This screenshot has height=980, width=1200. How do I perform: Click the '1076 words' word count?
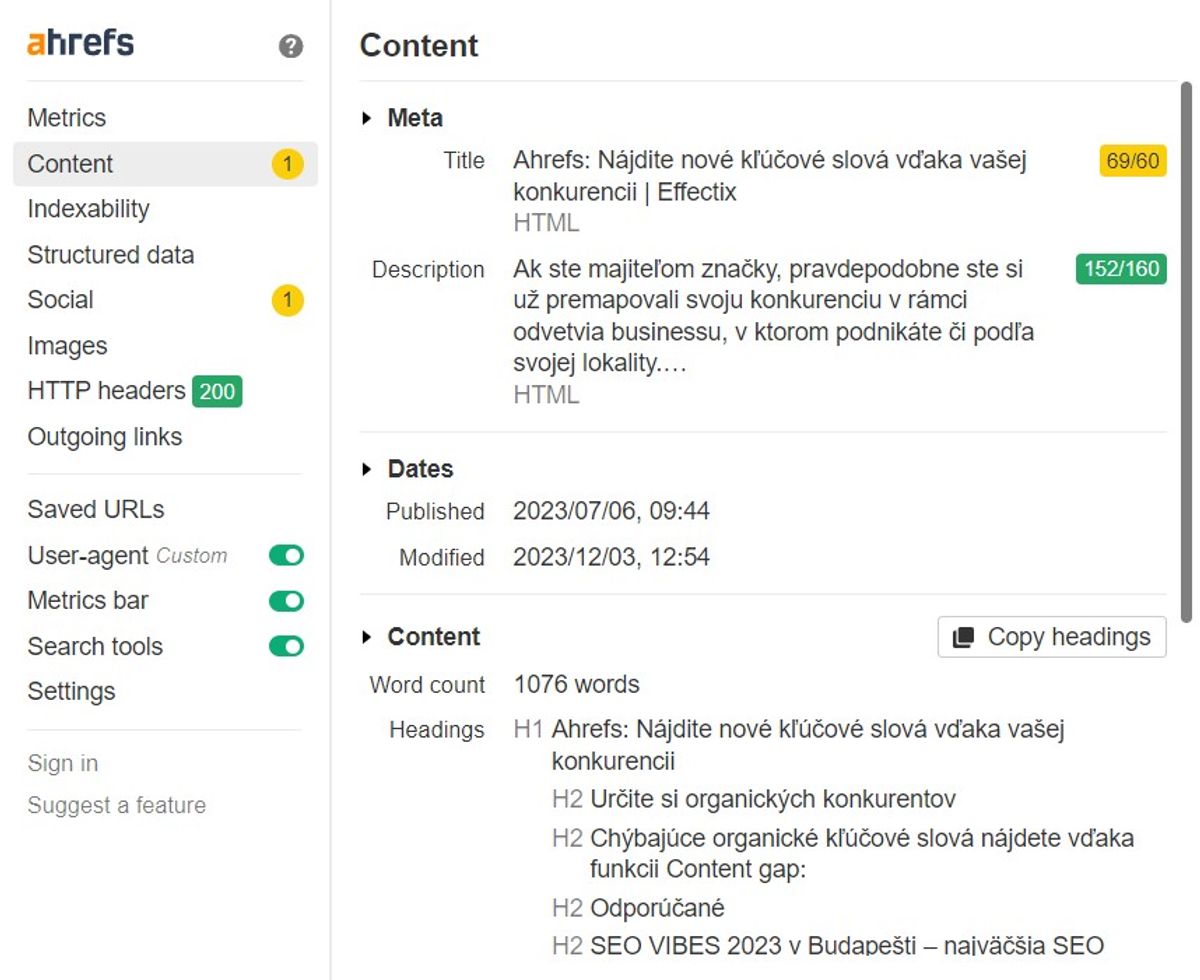click(576, 685)
